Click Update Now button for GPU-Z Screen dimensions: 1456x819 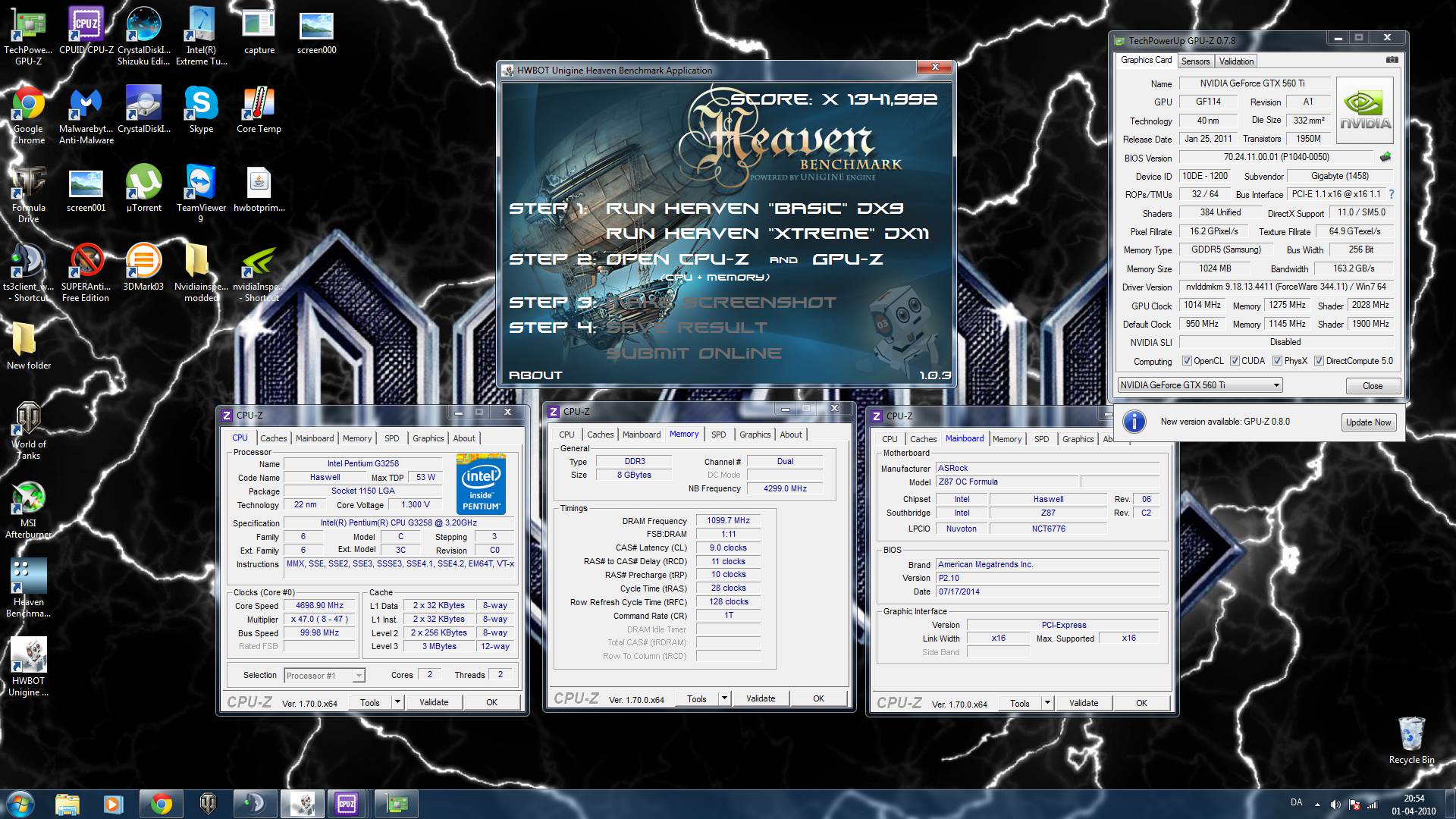tap(1368, 422)
